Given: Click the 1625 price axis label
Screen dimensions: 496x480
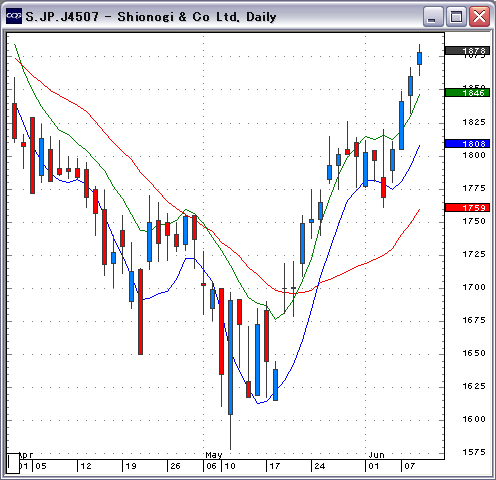Looking at the screenshot, I should [x=474, y=386].
